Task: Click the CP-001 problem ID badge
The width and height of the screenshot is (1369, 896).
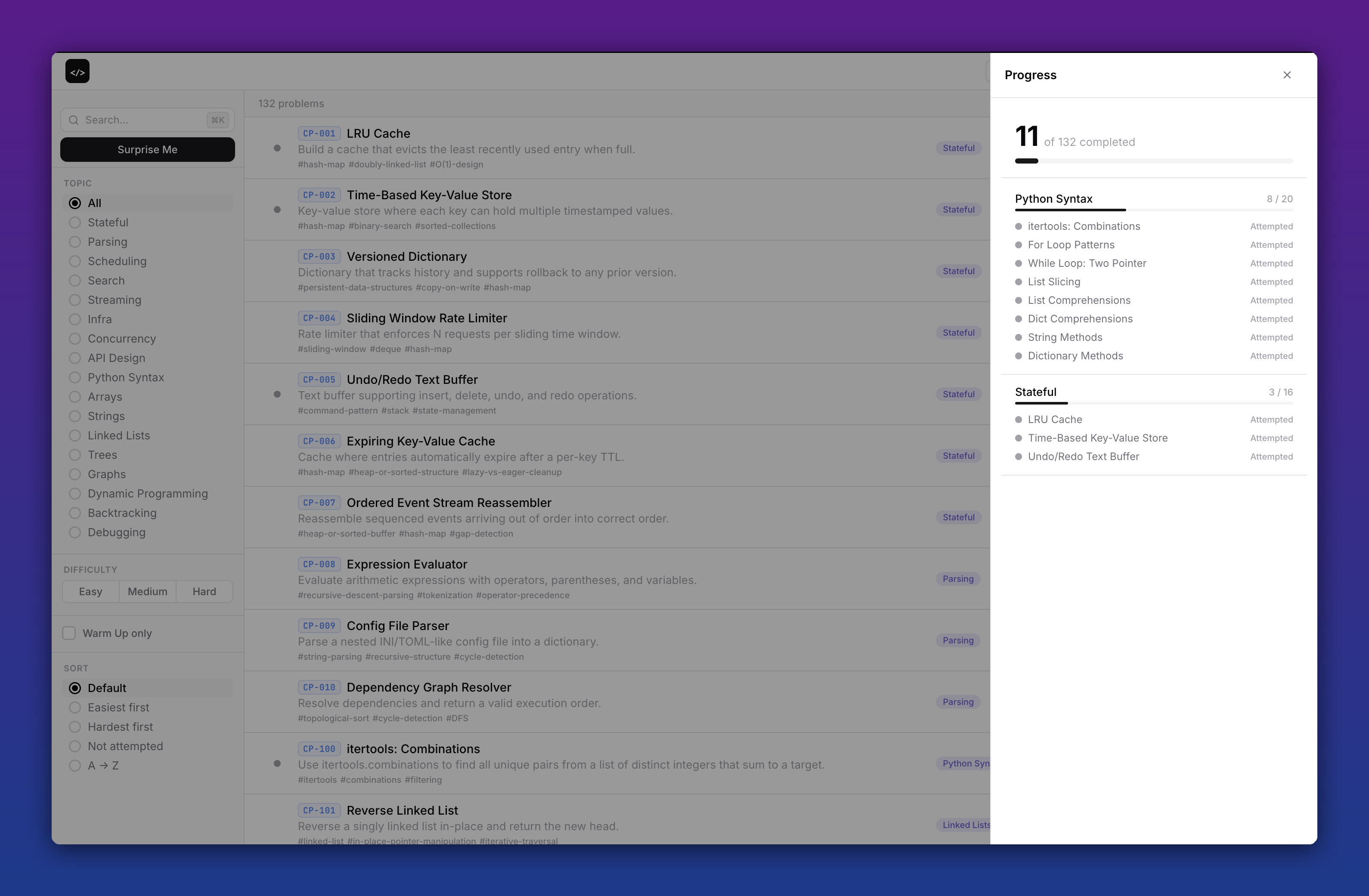Action: (319, 133)
